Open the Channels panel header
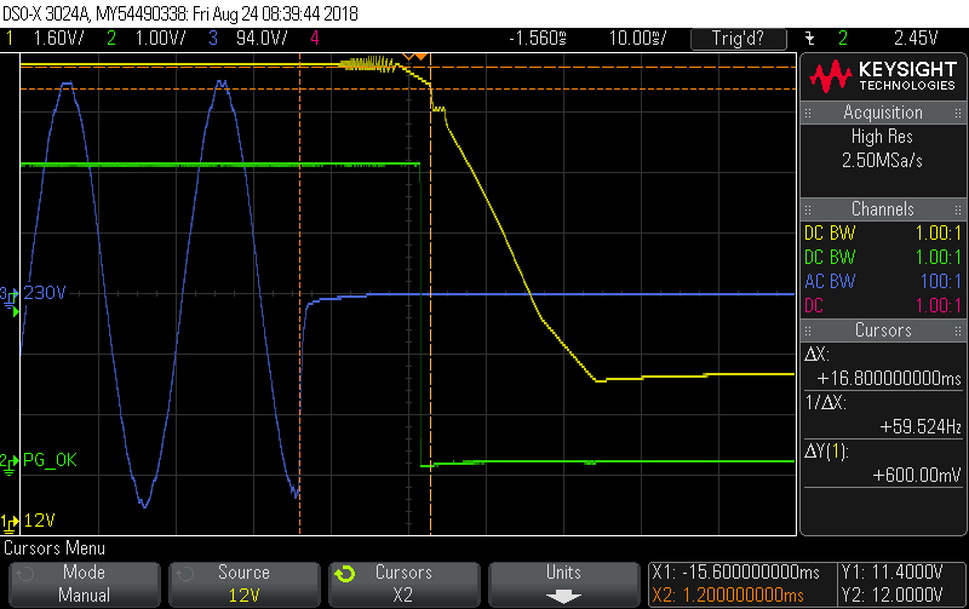 (x=883, y=209)
